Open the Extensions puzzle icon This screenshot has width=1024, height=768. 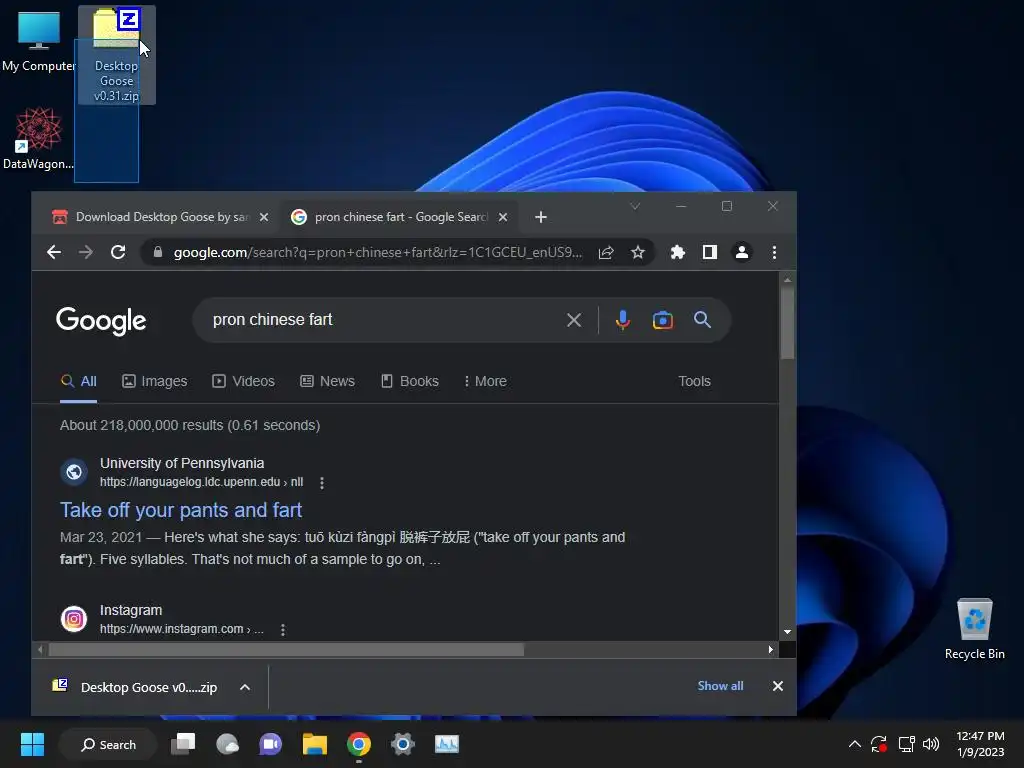pyautogui.click(x=678, y=252)
